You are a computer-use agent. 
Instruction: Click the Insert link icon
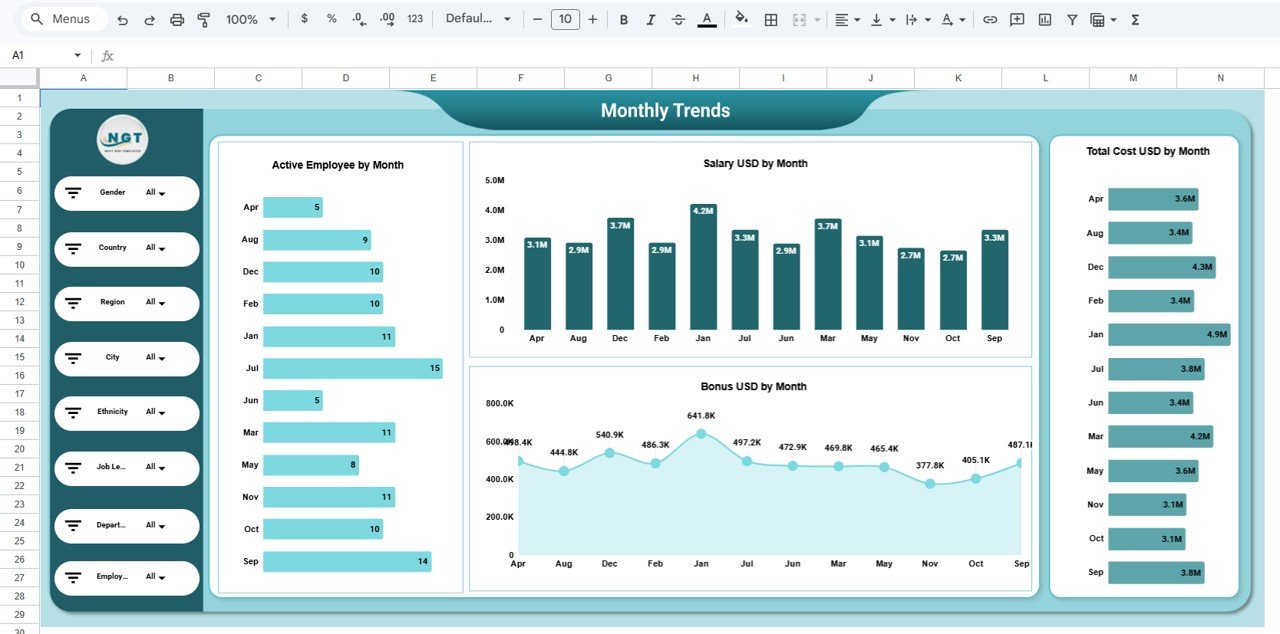(x=990, y=20)
